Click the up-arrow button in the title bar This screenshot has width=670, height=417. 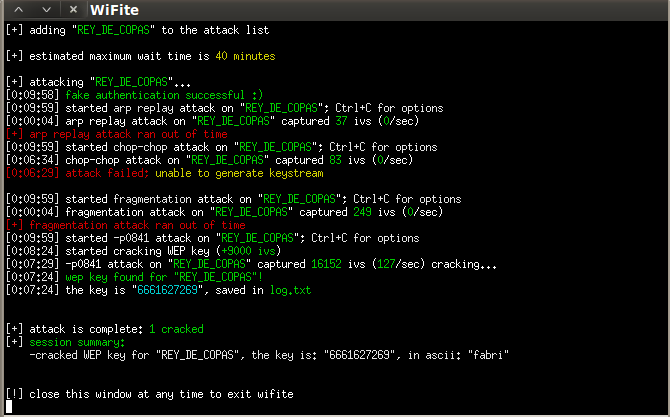[x=18, y=10]
